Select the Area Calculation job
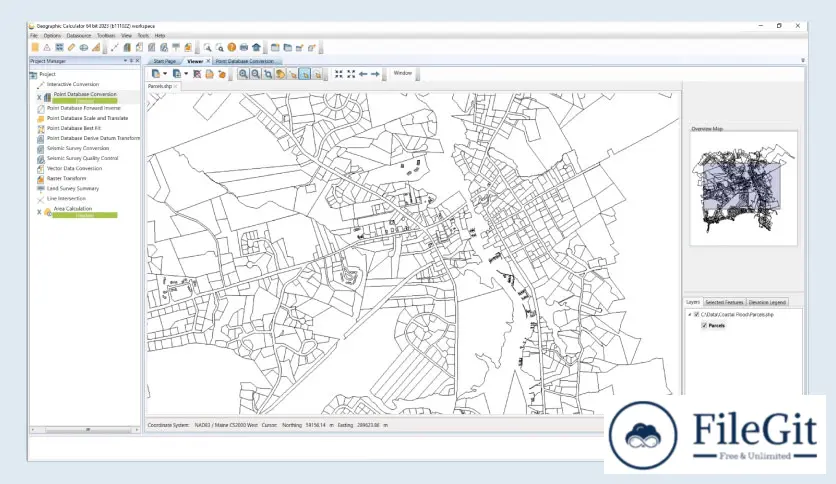Image resolution: width=836 pixels, height=484 pixels. (73, 208)
